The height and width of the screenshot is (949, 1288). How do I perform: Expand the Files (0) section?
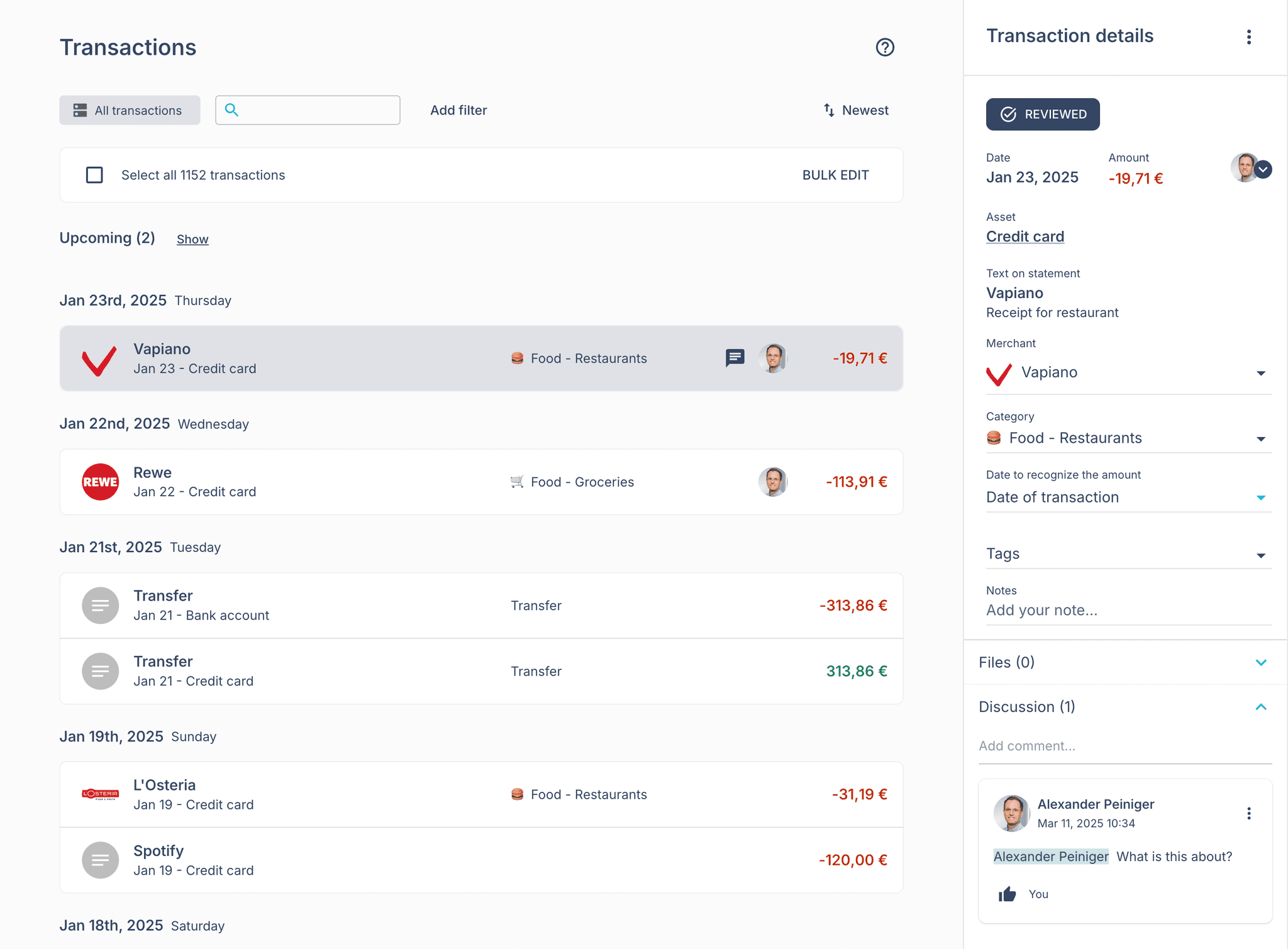[1260, 662]
